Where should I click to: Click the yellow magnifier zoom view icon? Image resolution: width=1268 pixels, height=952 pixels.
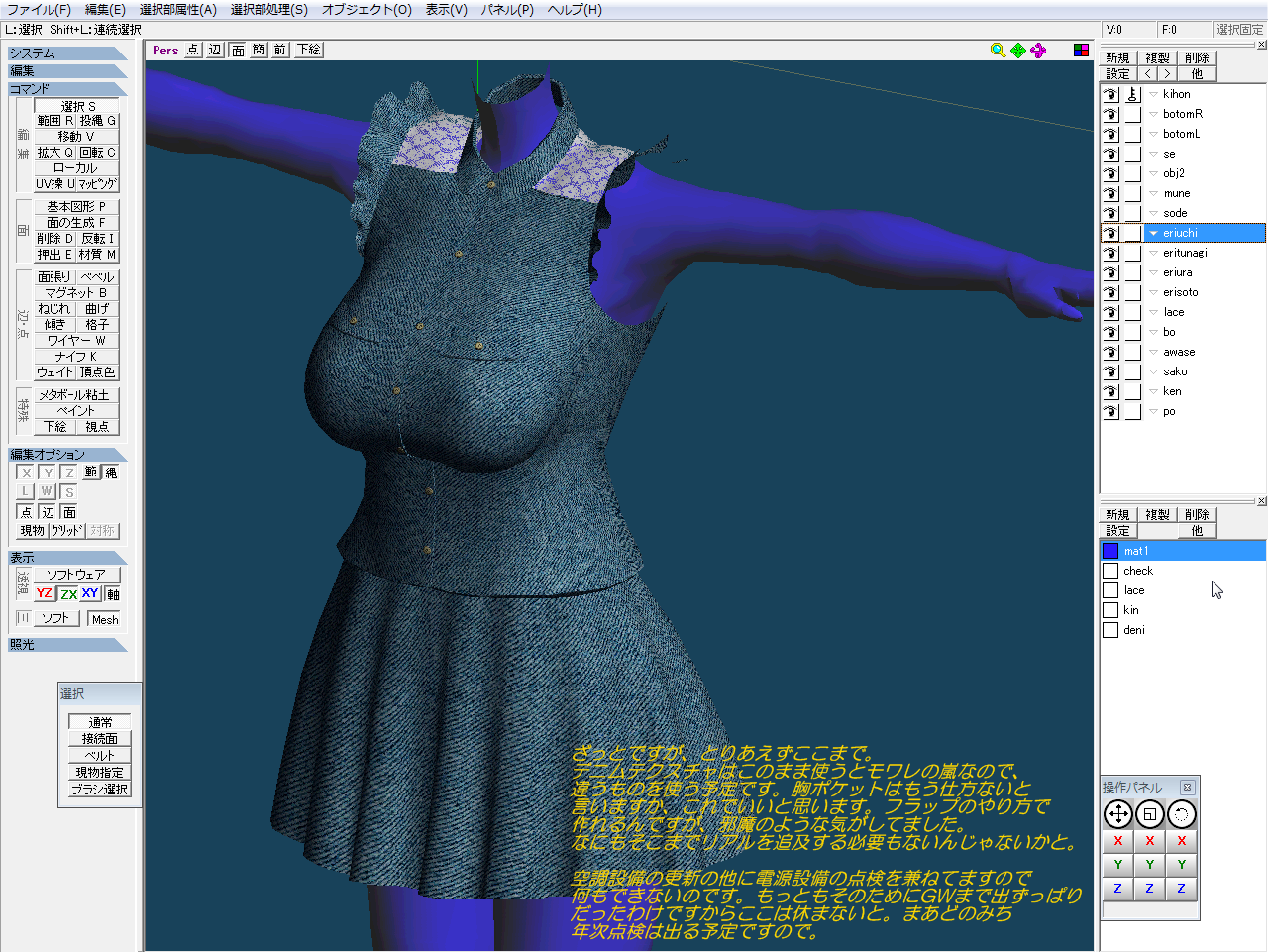[x=998, y=51]
